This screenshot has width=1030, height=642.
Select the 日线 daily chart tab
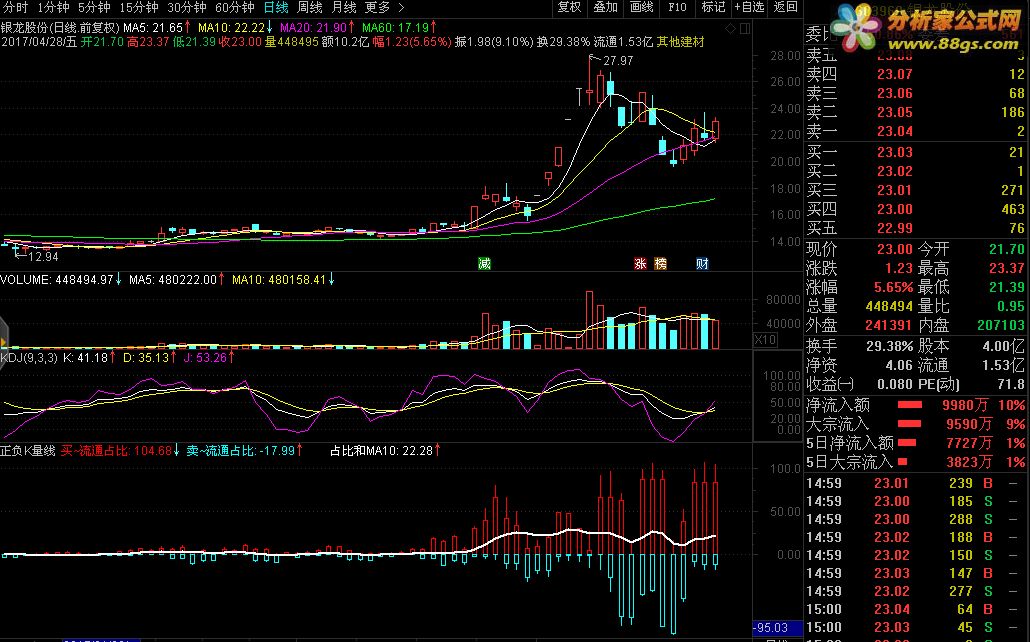tap(276, 8)
